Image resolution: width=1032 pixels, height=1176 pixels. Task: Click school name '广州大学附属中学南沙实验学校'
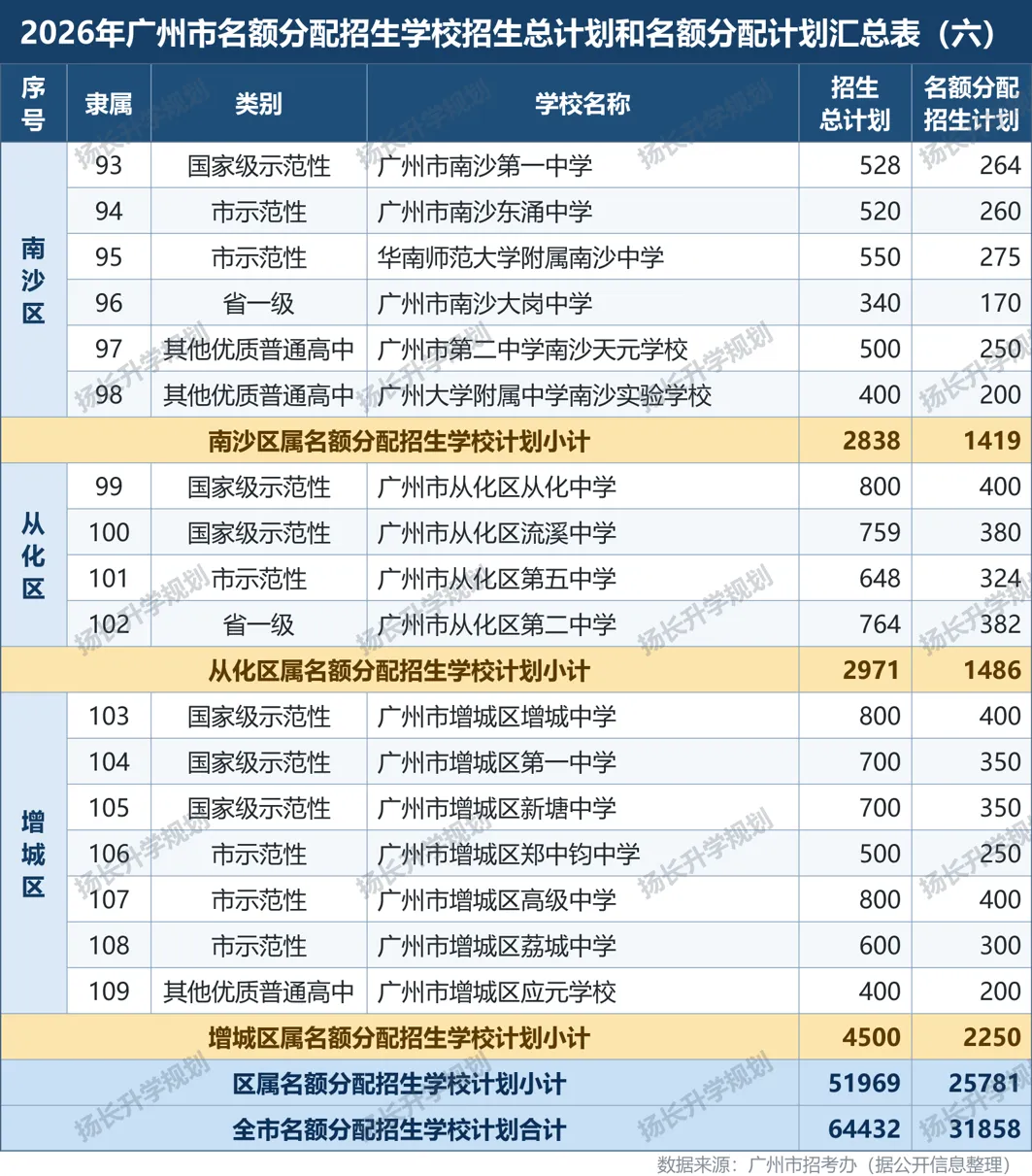tap(544, 394)
